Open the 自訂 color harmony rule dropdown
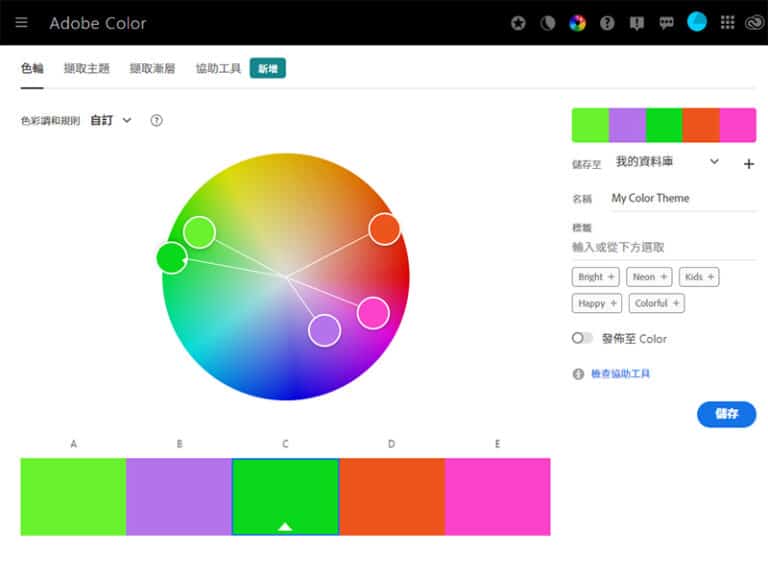The image size is (768, 576). [111, 120]
